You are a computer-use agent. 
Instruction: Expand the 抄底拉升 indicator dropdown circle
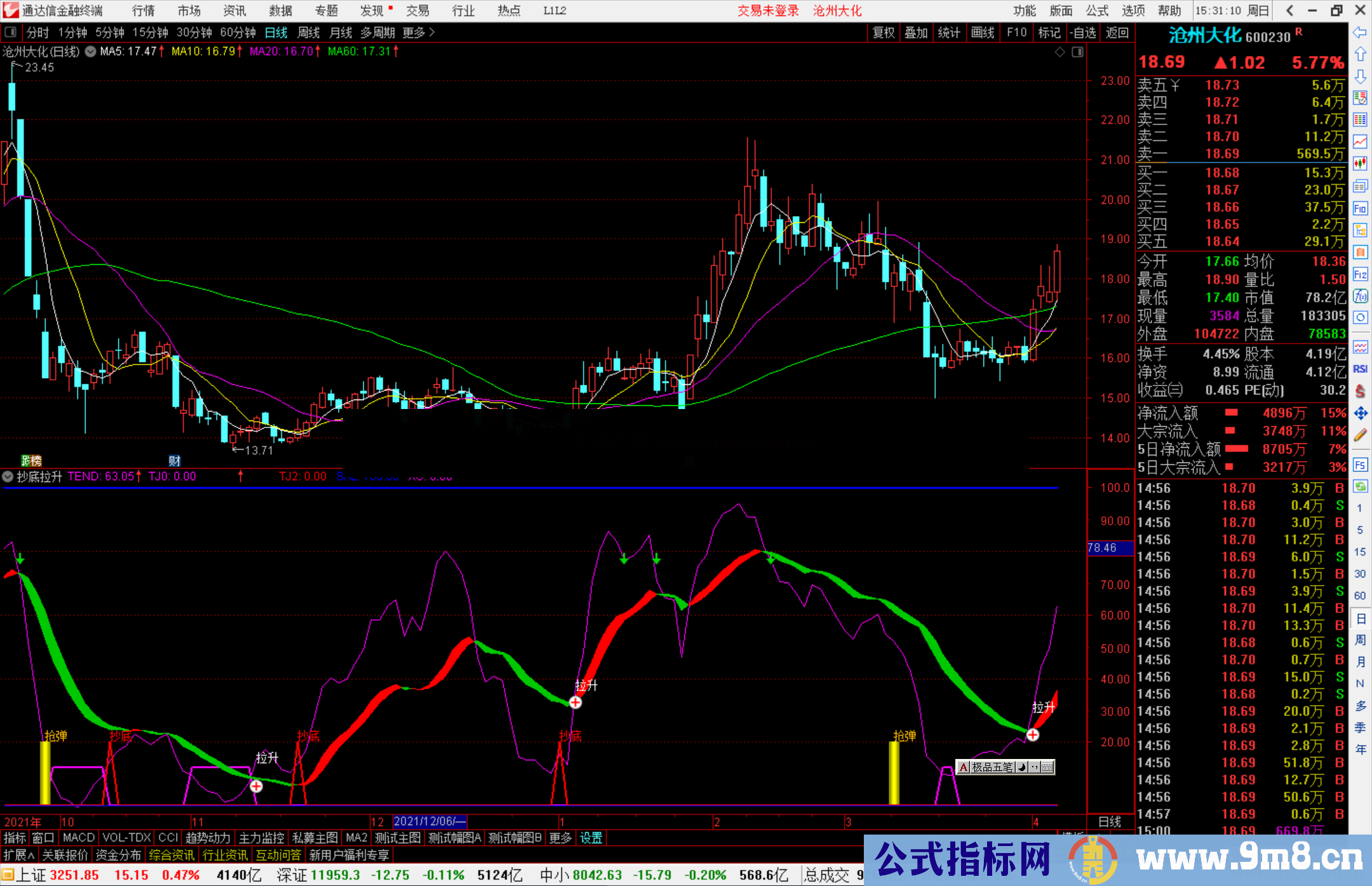click(8, 476)
